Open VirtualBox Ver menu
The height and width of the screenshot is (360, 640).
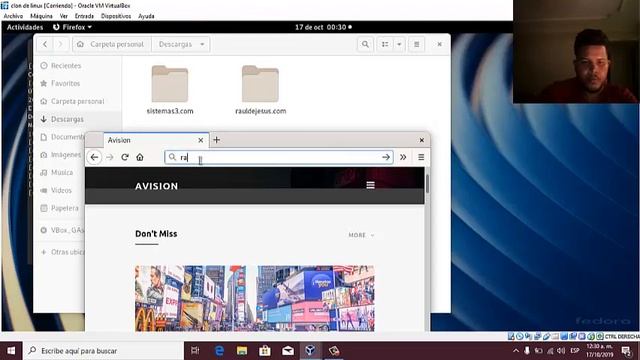click(64, 16)
